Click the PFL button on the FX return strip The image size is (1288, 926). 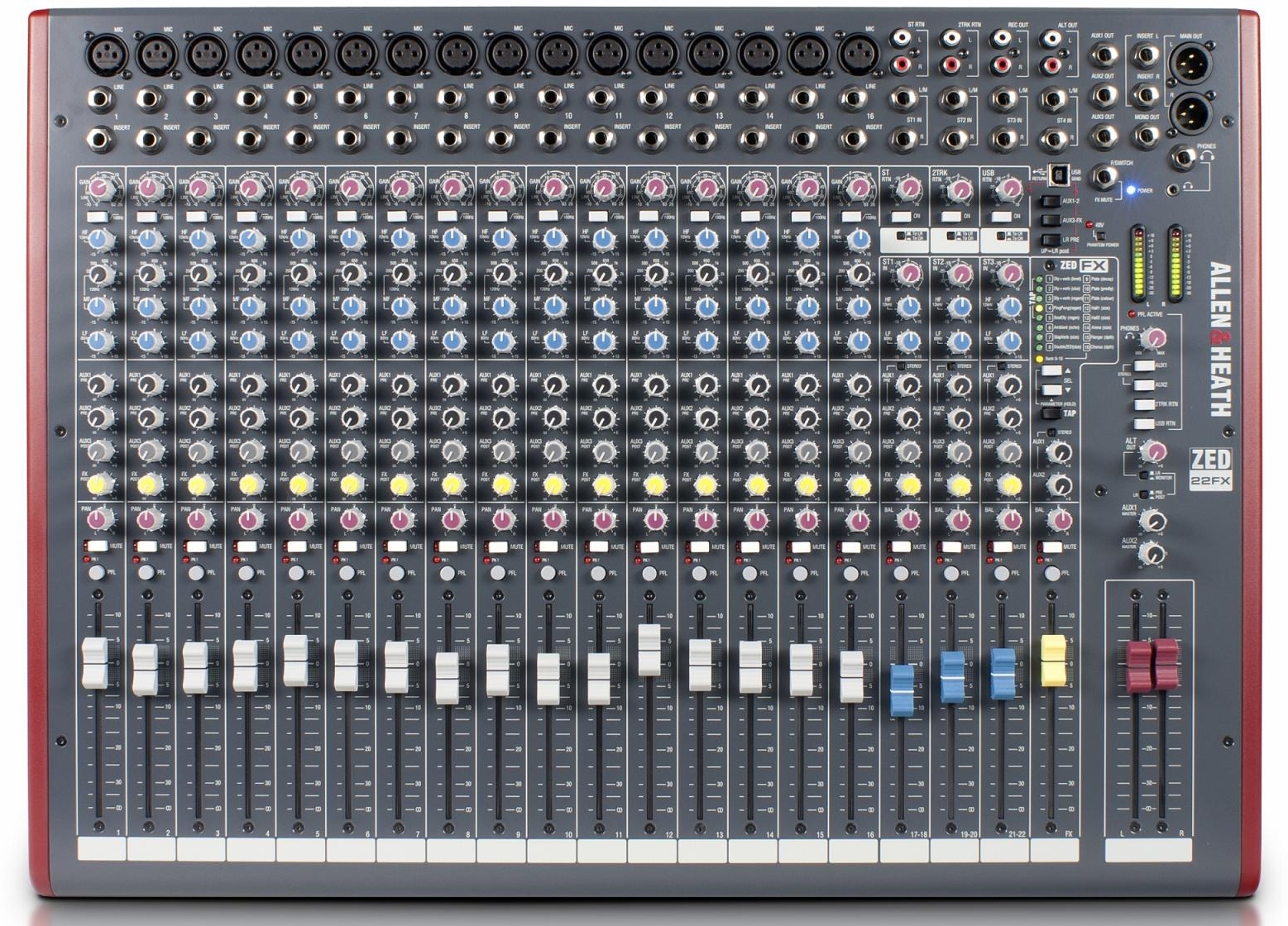point(1051,572)
